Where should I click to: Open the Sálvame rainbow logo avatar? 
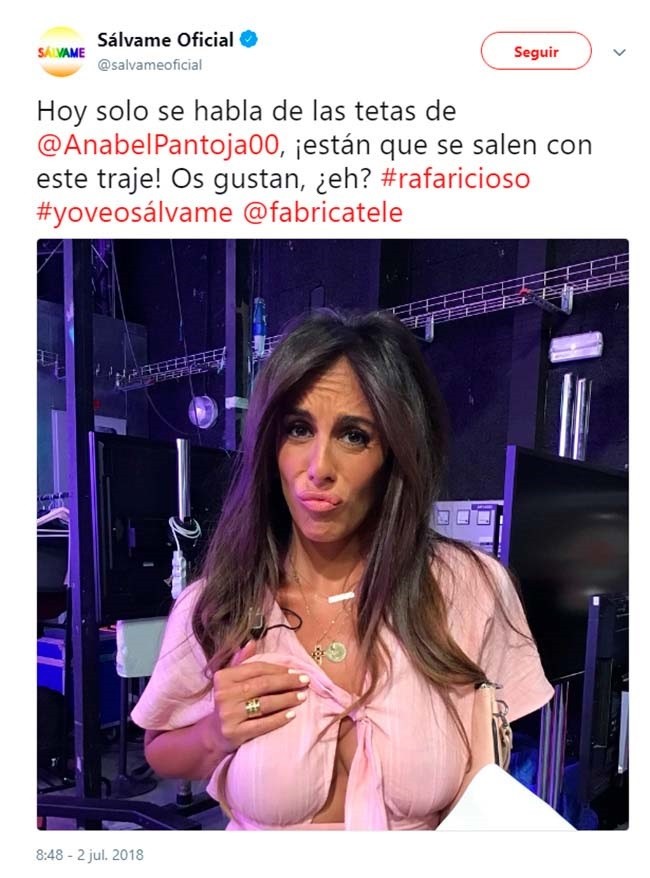coord(61,52)
